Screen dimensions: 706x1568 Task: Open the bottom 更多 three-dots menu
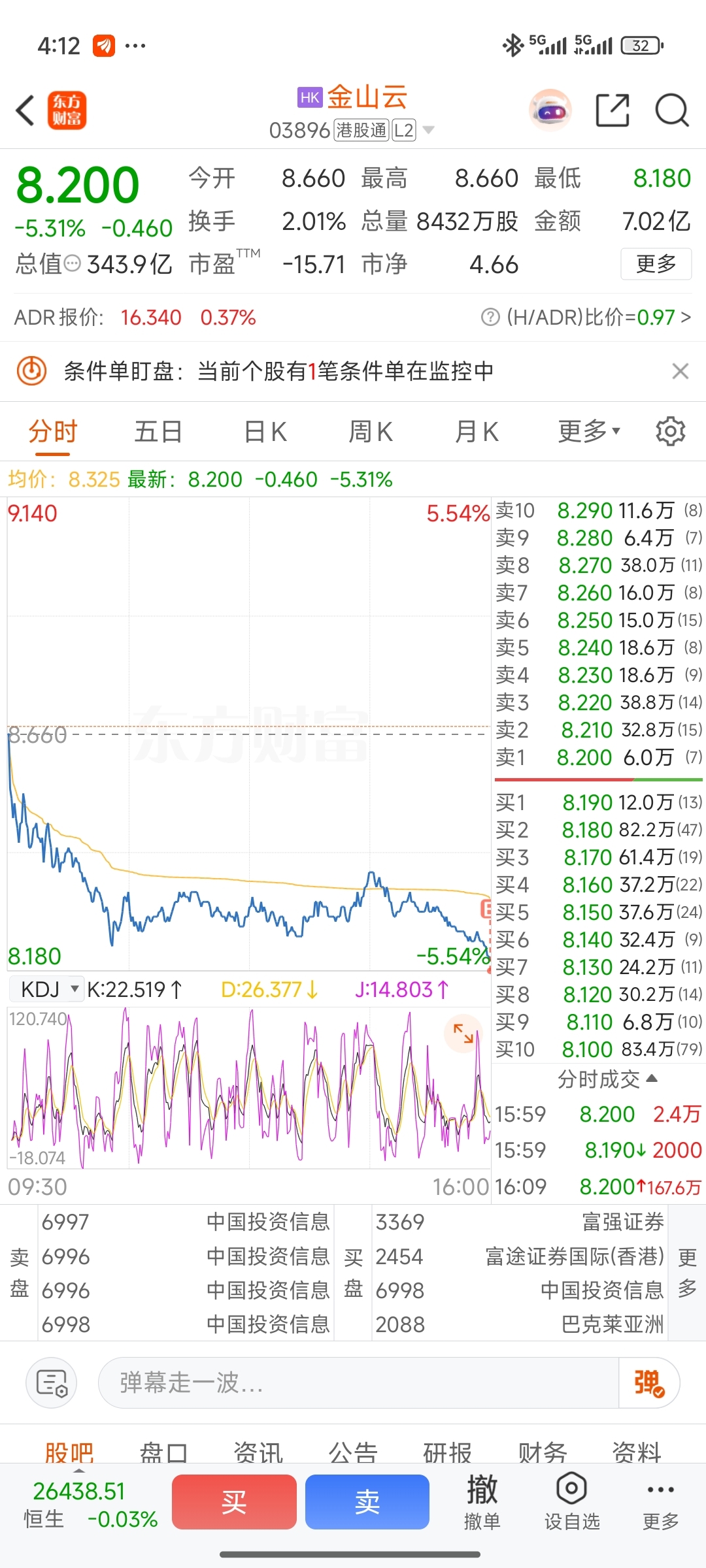click(x=660, y=1503)
